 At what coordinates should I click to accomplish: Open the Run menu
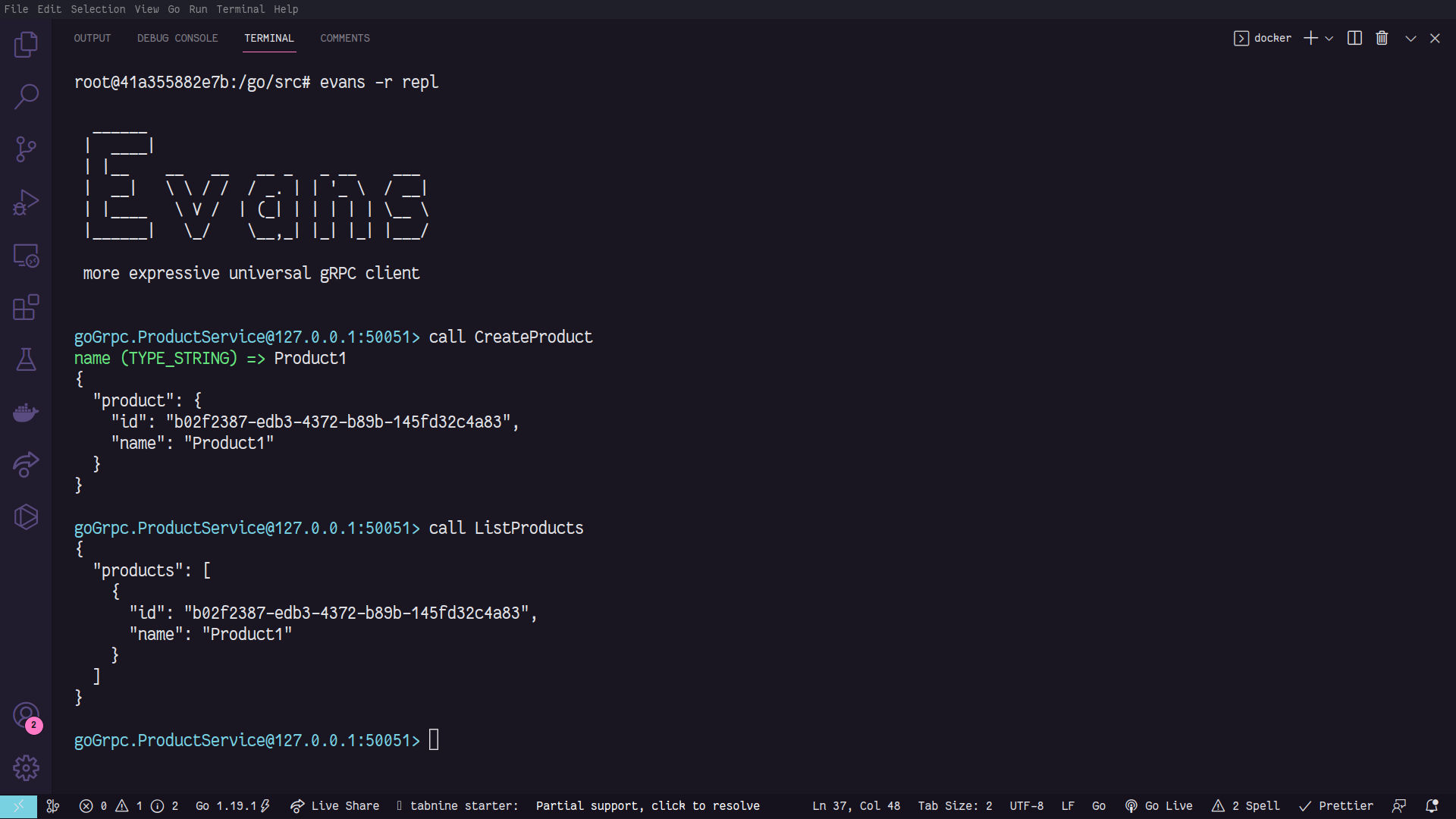coord(198,9)
